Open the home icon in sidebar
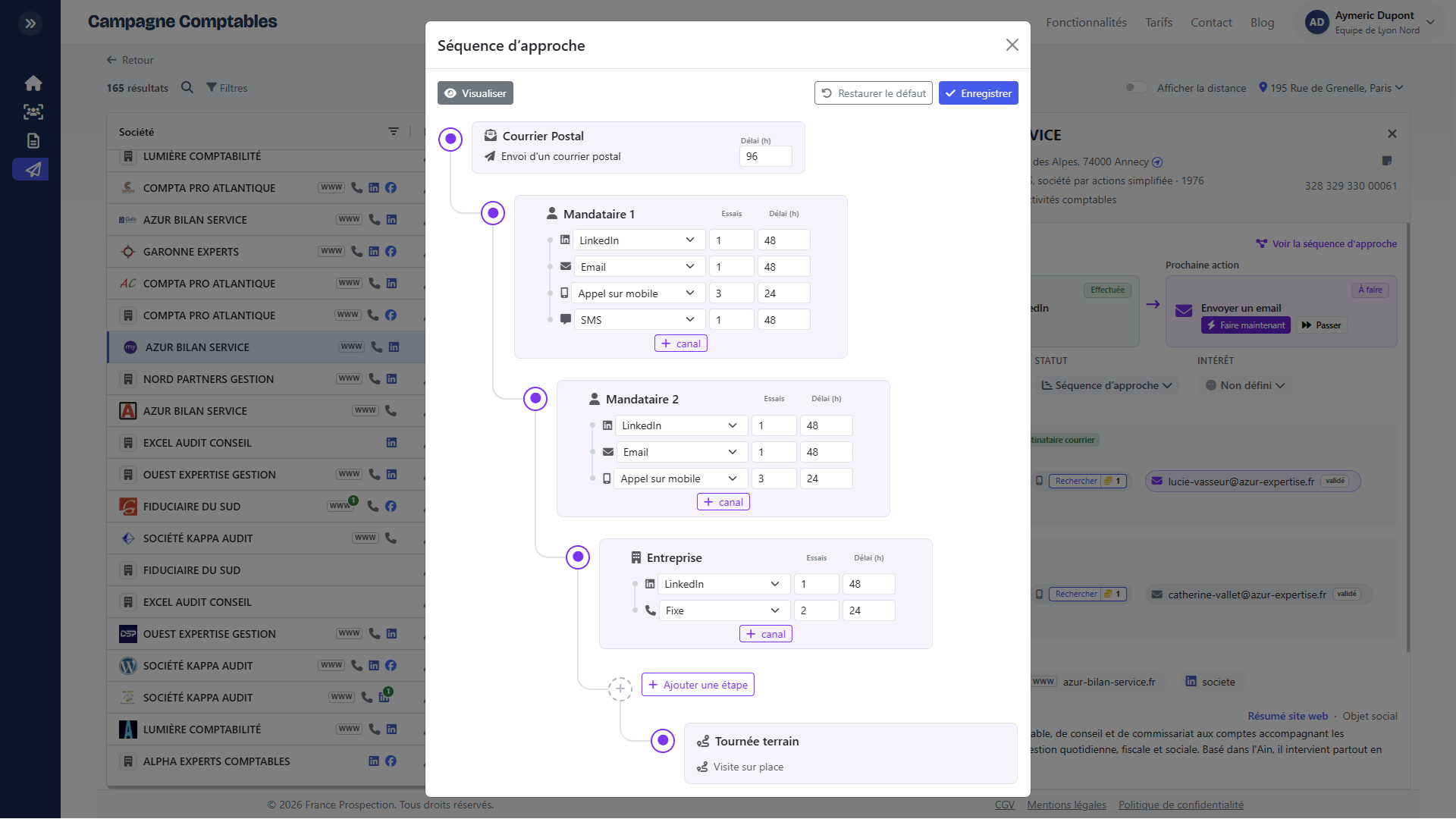Screen dimensions: 1456x819 pos(33,83)
